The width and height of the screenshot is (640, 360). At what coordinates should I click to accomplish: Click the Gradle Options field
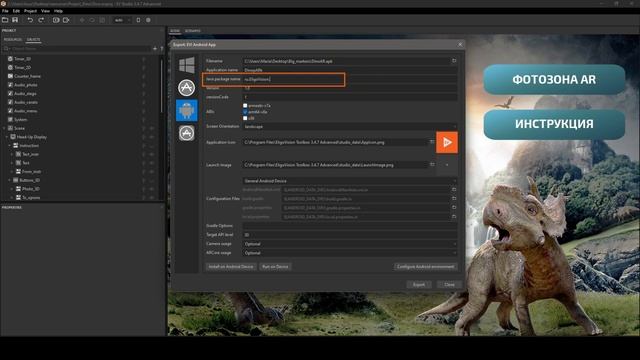[x=350, y=226]
